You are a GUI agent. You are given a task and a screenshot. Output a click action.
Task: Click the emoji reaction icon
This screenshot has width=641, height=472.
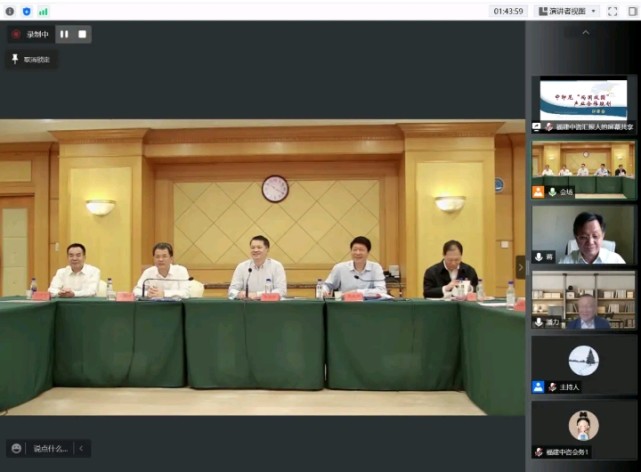pos(17,448)
